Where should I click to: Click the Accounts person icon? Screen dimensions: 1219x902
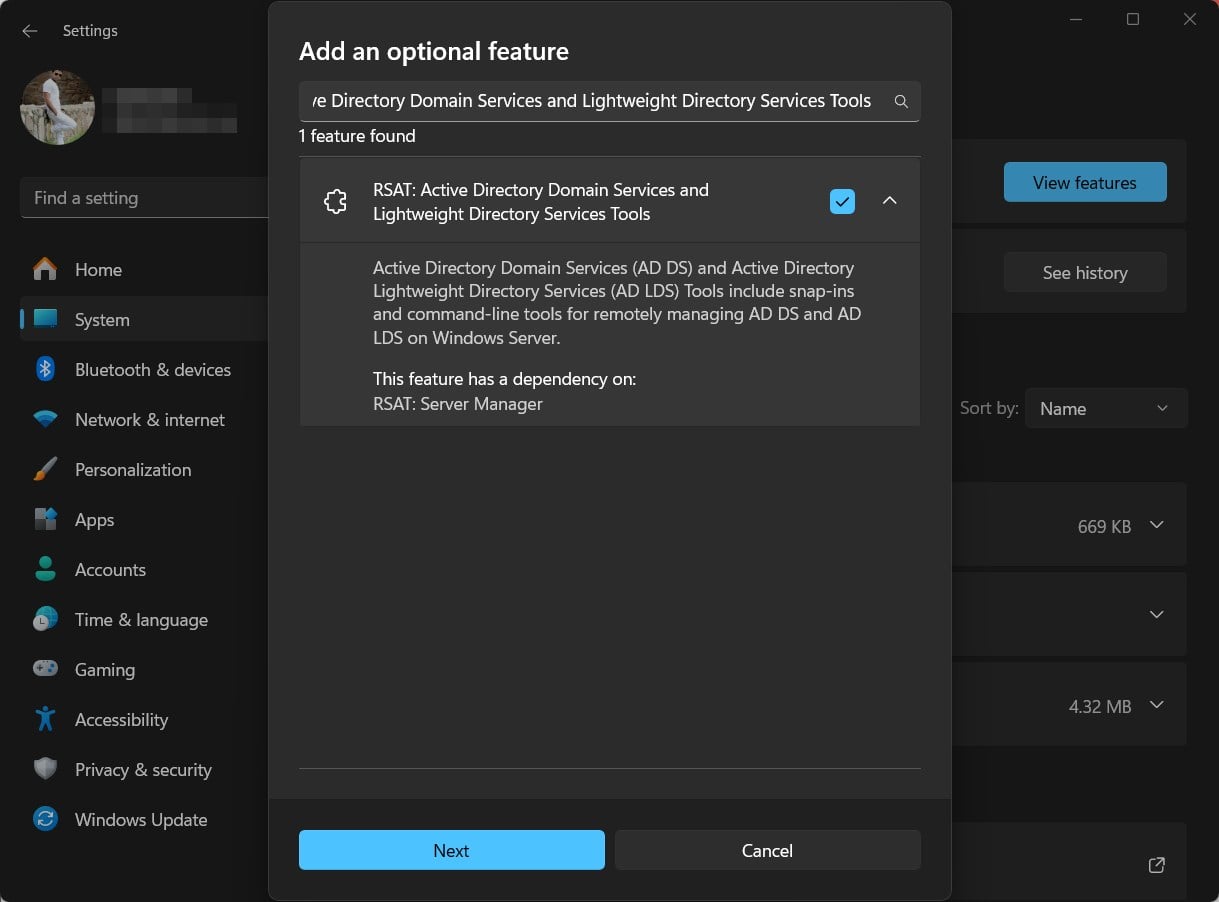coord(45,569)
